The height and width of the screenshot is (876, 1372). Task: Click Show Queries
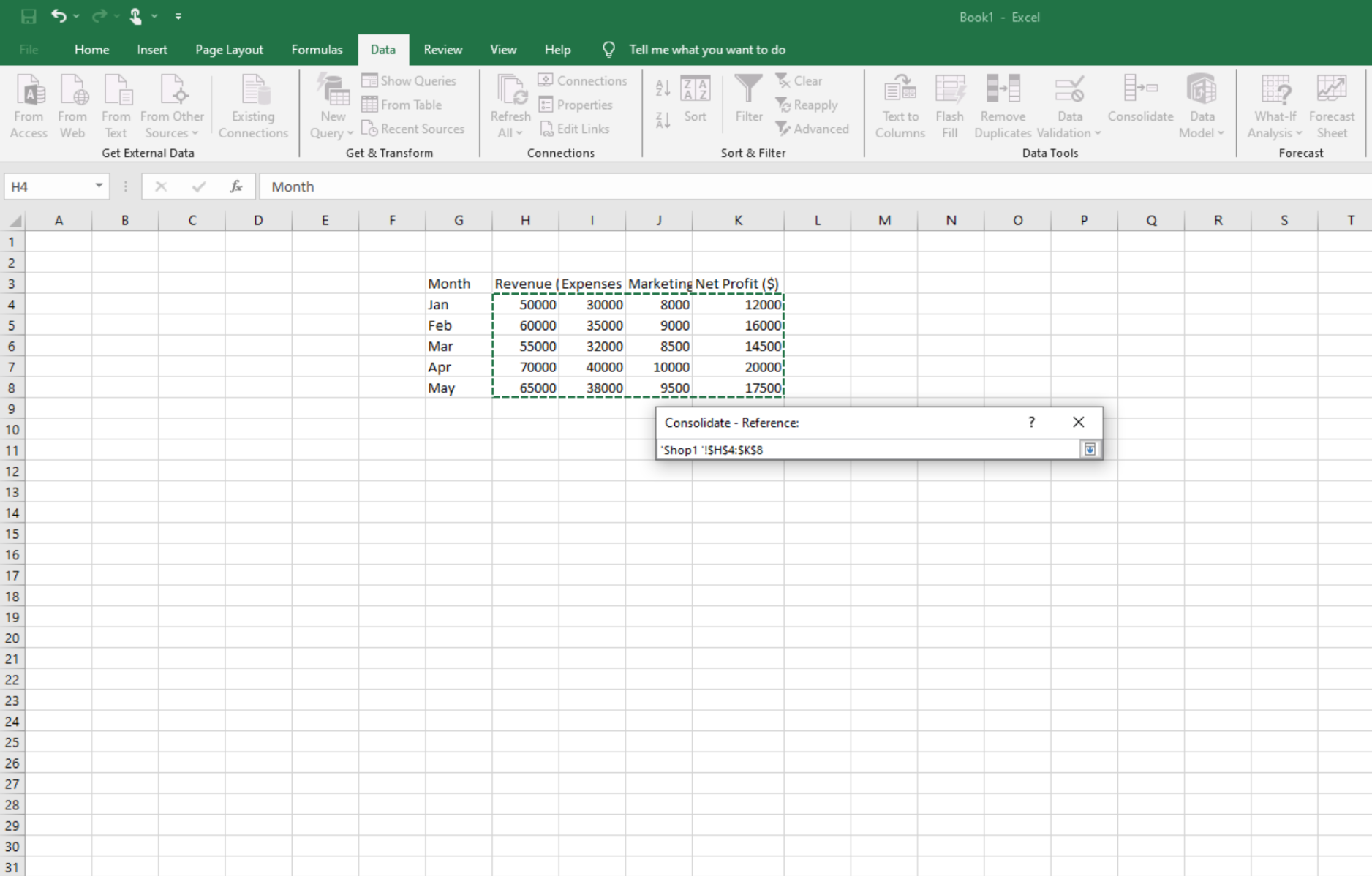409,80
